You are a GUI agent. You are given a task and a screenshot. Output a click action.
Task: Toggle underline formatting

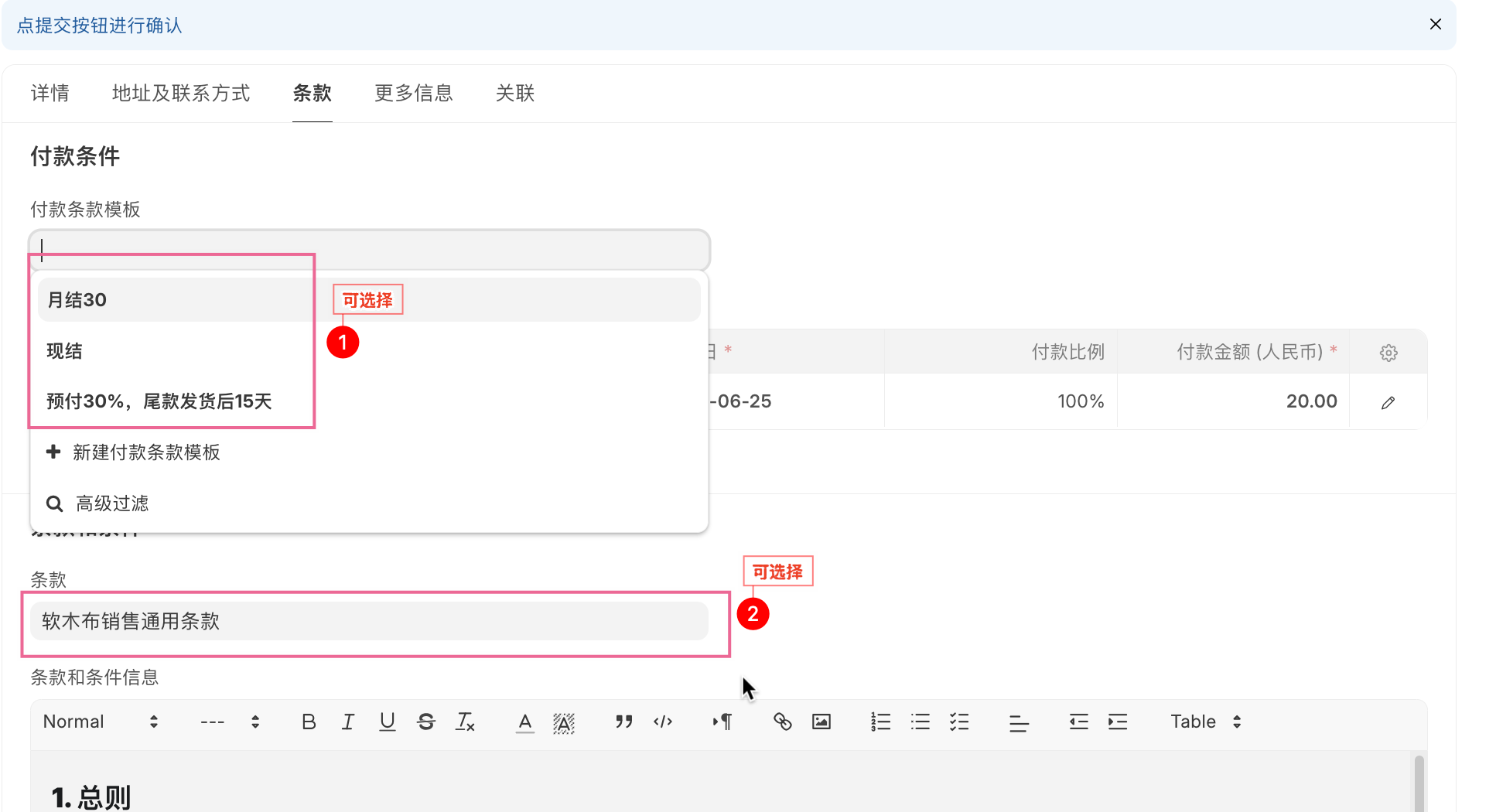pos(387,722)
